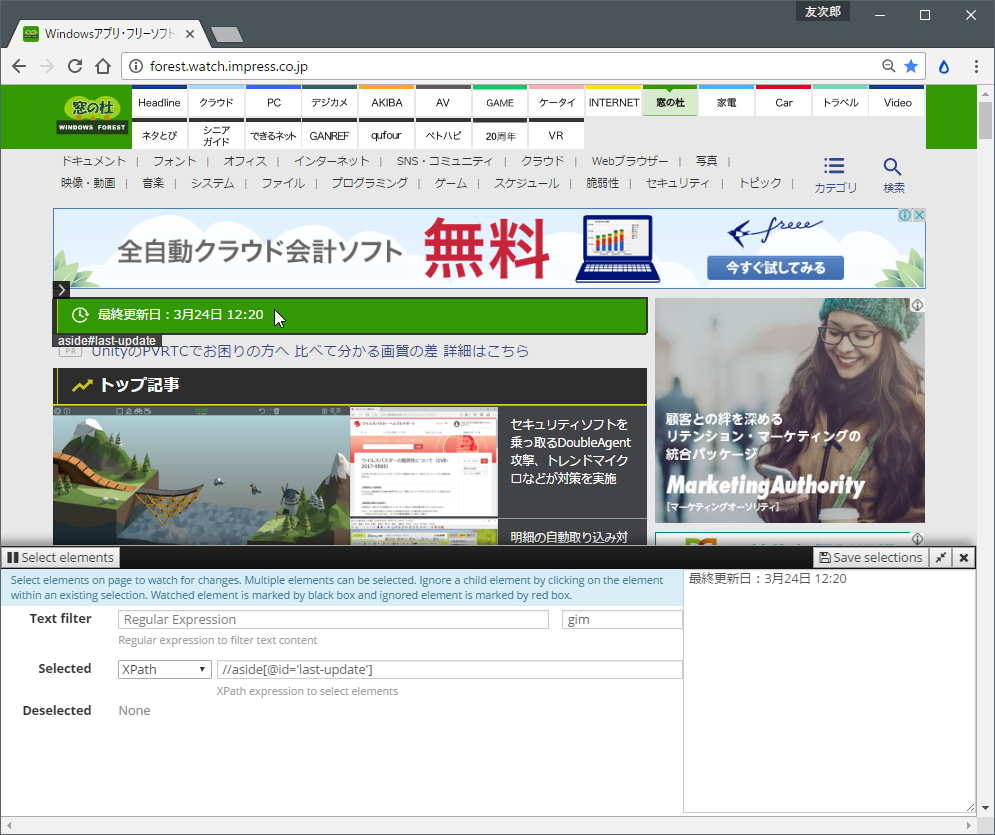The image size is (995, 835).
Task: Click the browser home icon
Action: click(104, 65)
